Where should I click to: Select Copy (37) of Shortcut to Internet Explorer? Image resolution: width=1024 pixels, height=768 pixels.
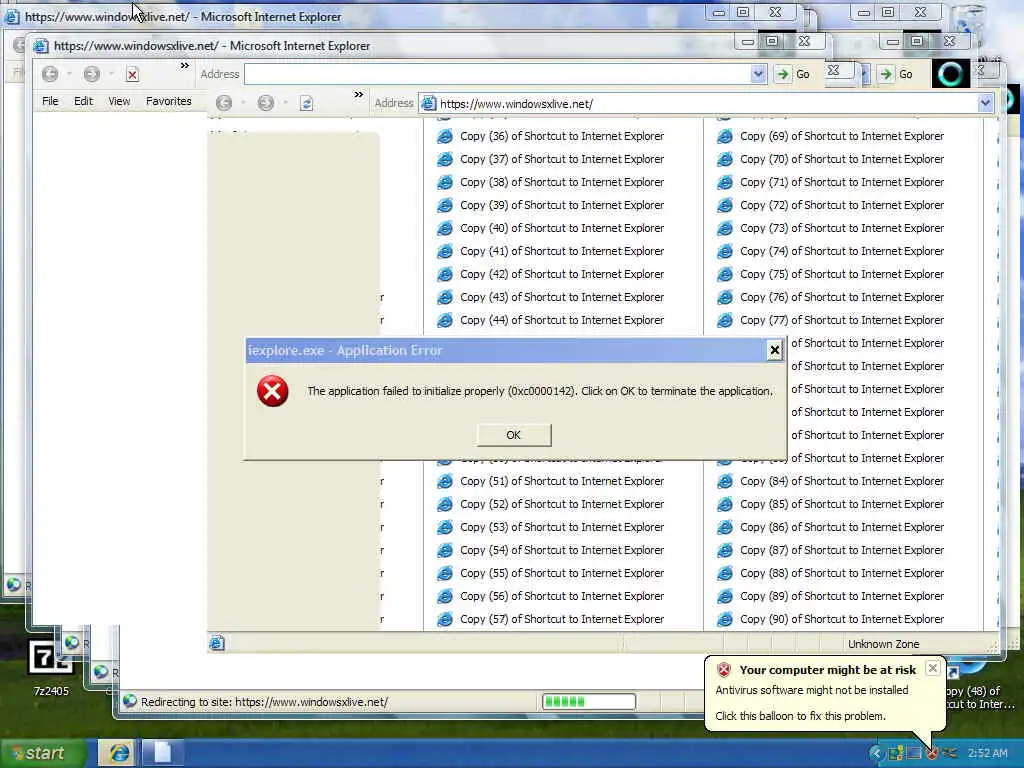551,159
